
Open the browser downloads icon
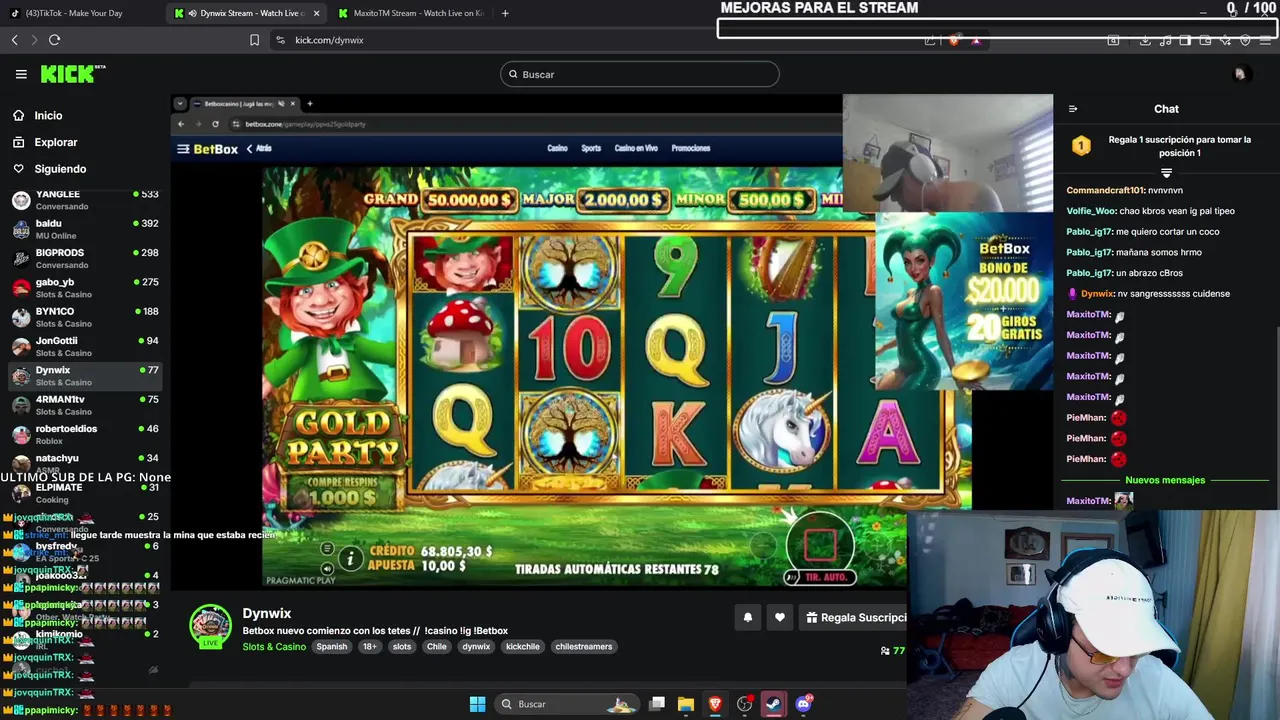point(1145,40)
